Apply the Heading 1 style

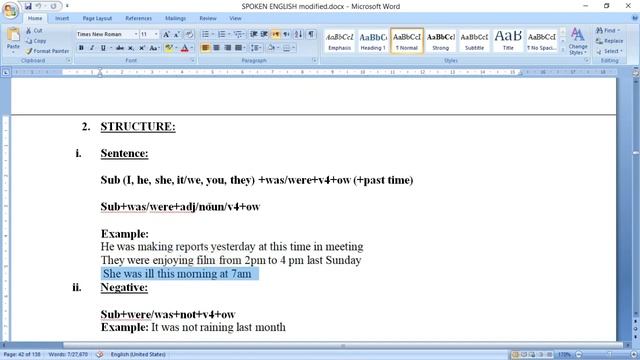(373, 41)
